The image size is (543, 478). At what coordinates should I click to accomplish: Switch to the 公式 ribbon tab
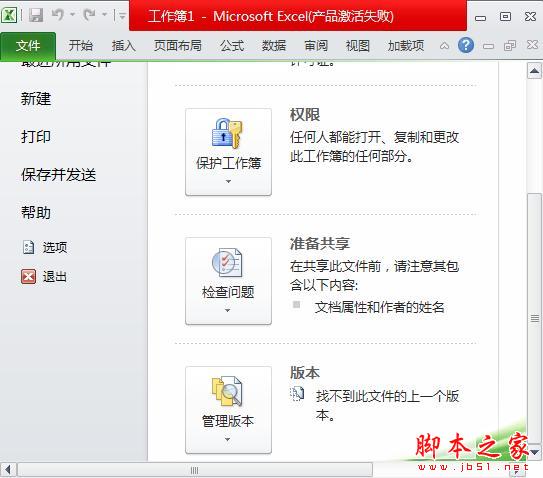click(x=232, y=46)
